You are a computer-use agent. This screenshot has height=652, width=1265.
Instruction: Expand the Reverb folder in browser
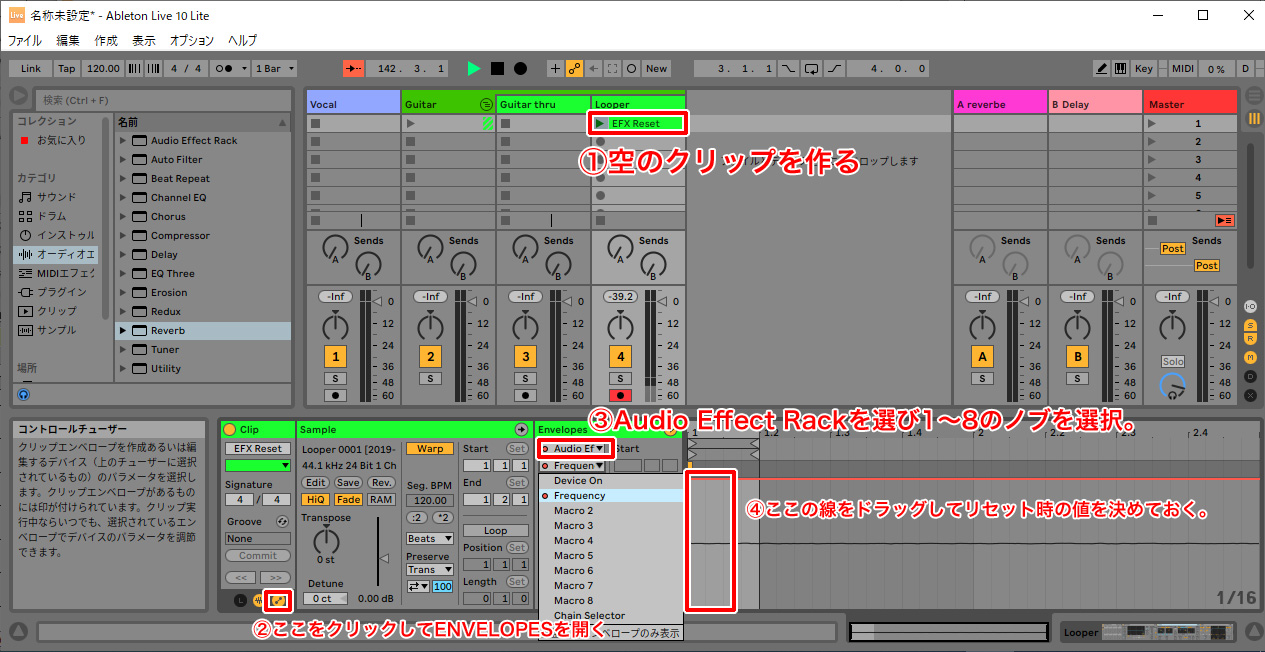pos(123,331)
